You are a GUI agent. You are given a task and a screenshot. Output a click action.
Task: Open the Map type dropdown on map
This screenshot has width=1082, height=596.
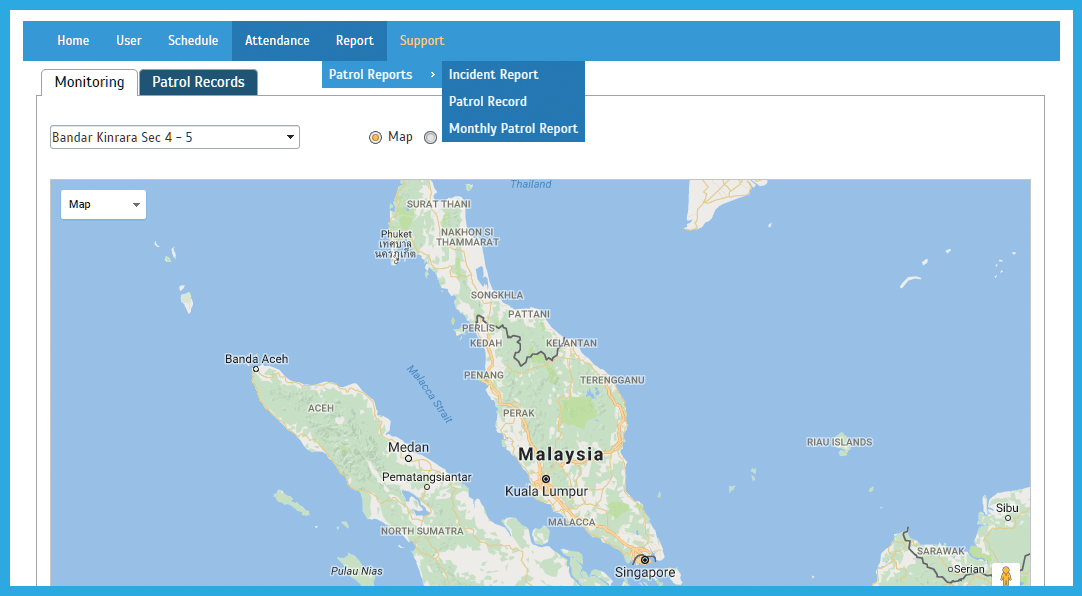104,204
